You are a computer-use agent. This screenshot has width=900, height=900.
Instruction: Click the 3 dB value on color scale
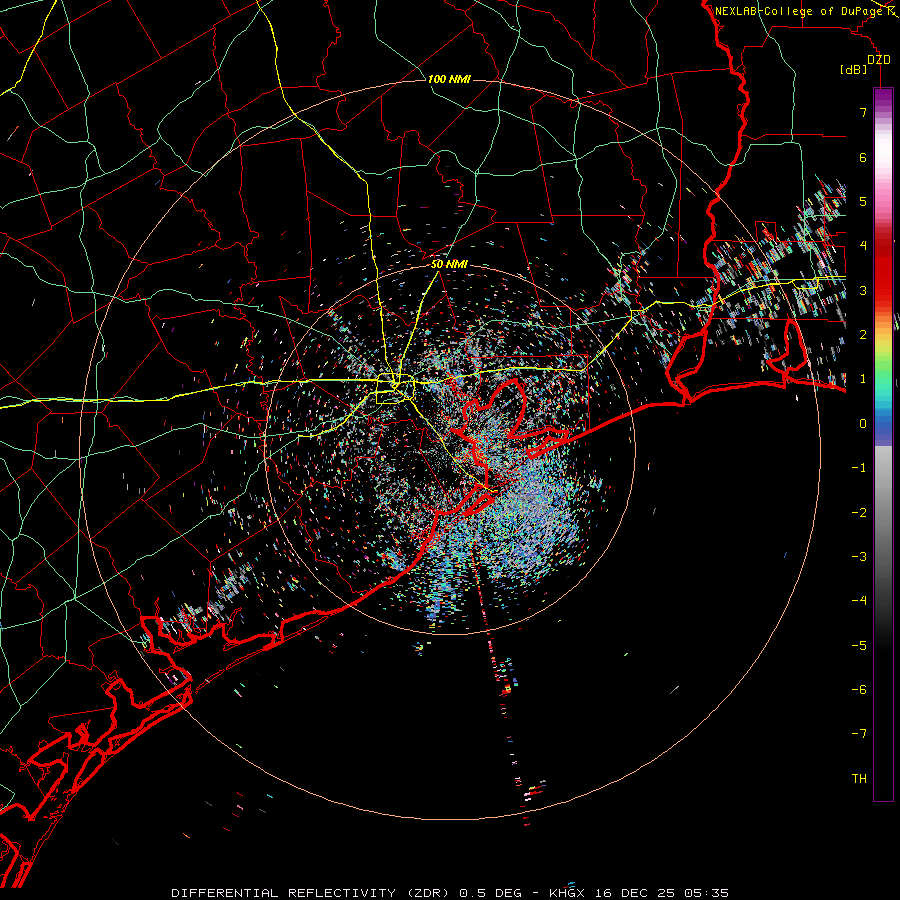coord(863,290)
